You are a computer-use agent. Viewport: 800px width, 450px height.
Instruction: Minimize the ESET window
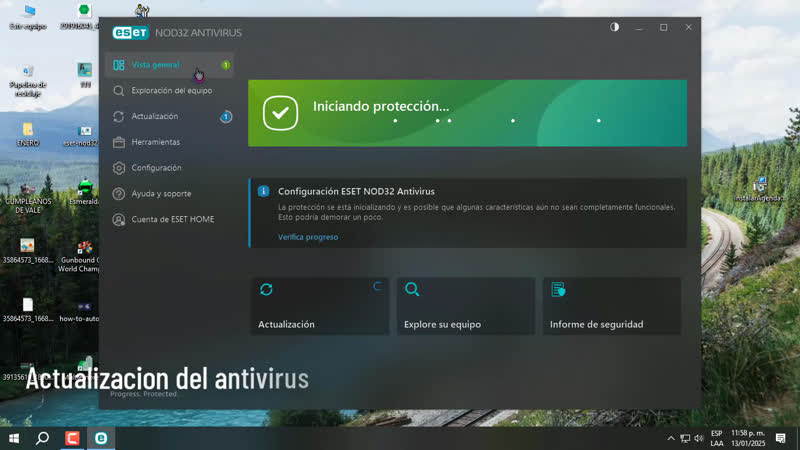coord(639,28)
